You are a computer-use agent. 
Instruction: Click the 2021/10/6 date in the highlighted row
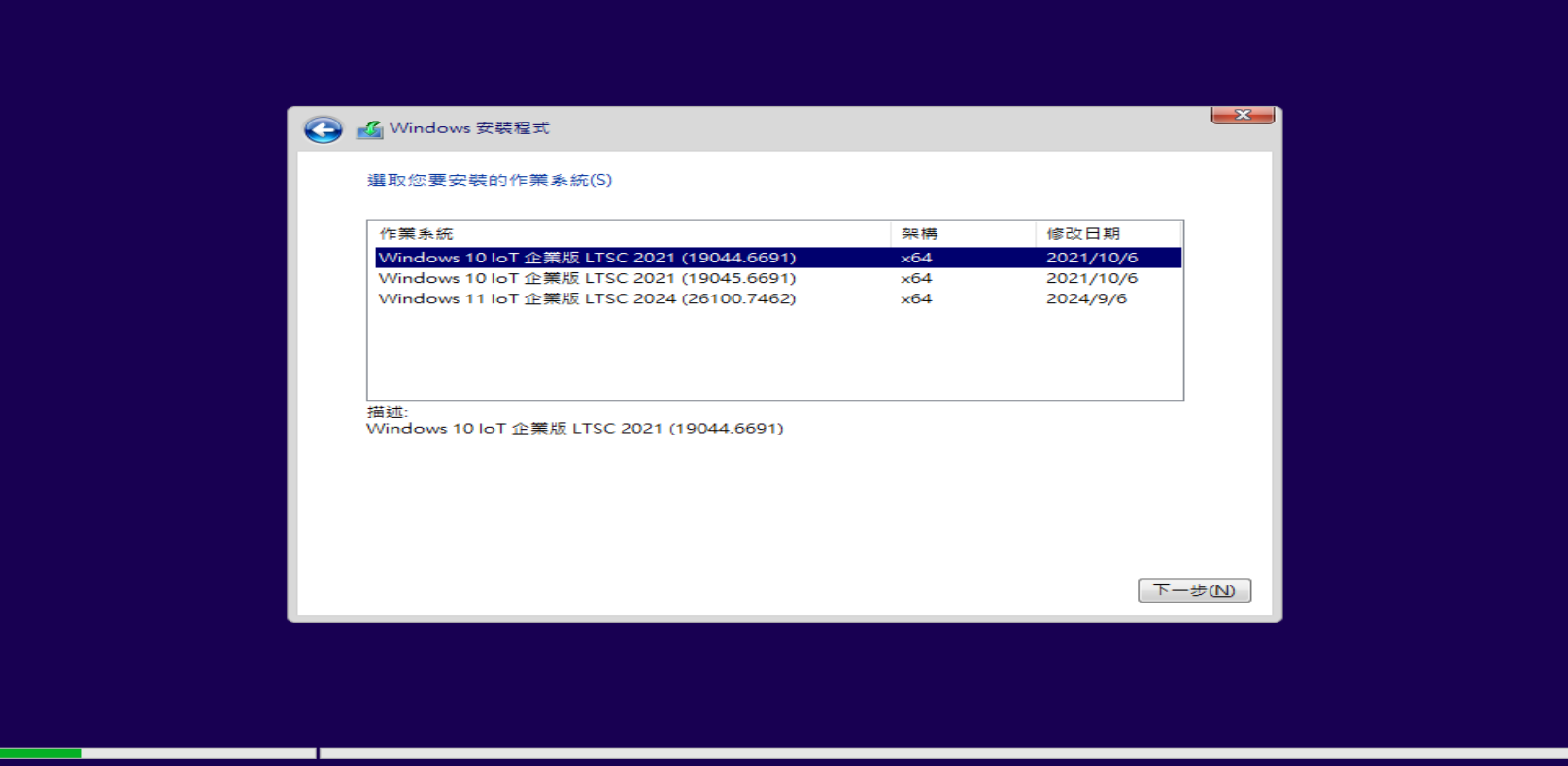click(x=1091, y=258)
